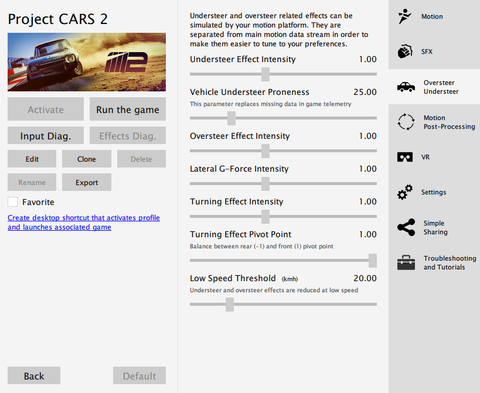Open Effects Diag. button
This screenshot has width=480, height=393.
click(x=128, y=136)
